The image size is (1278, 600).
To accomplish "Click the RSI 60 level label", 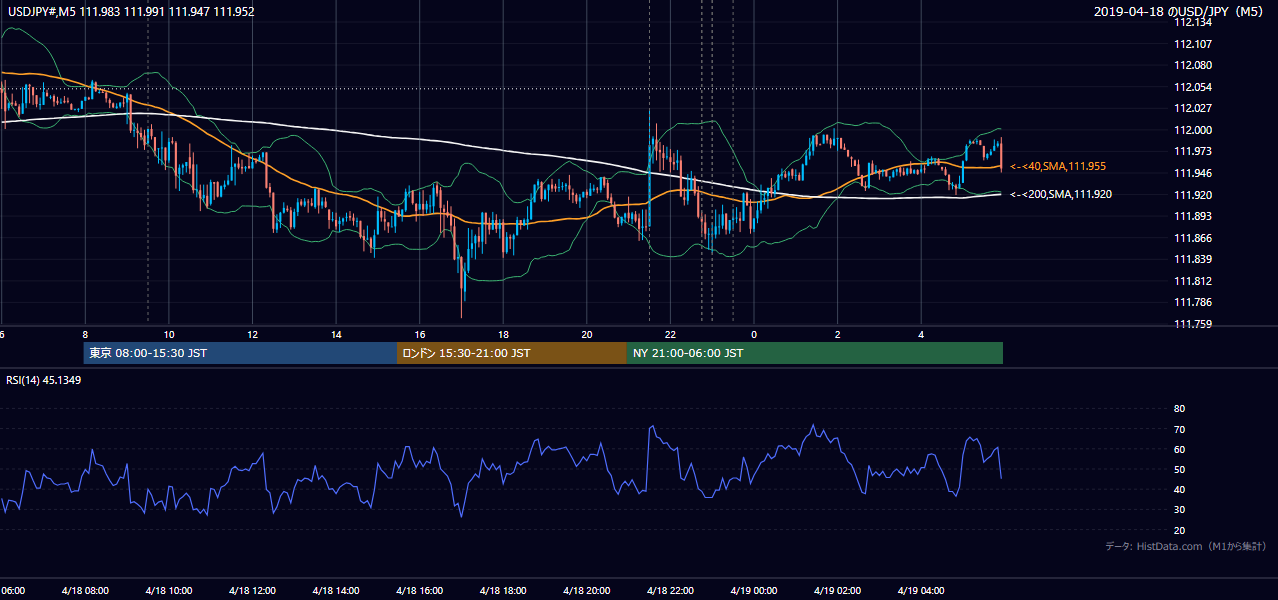I will point(1179,449).
